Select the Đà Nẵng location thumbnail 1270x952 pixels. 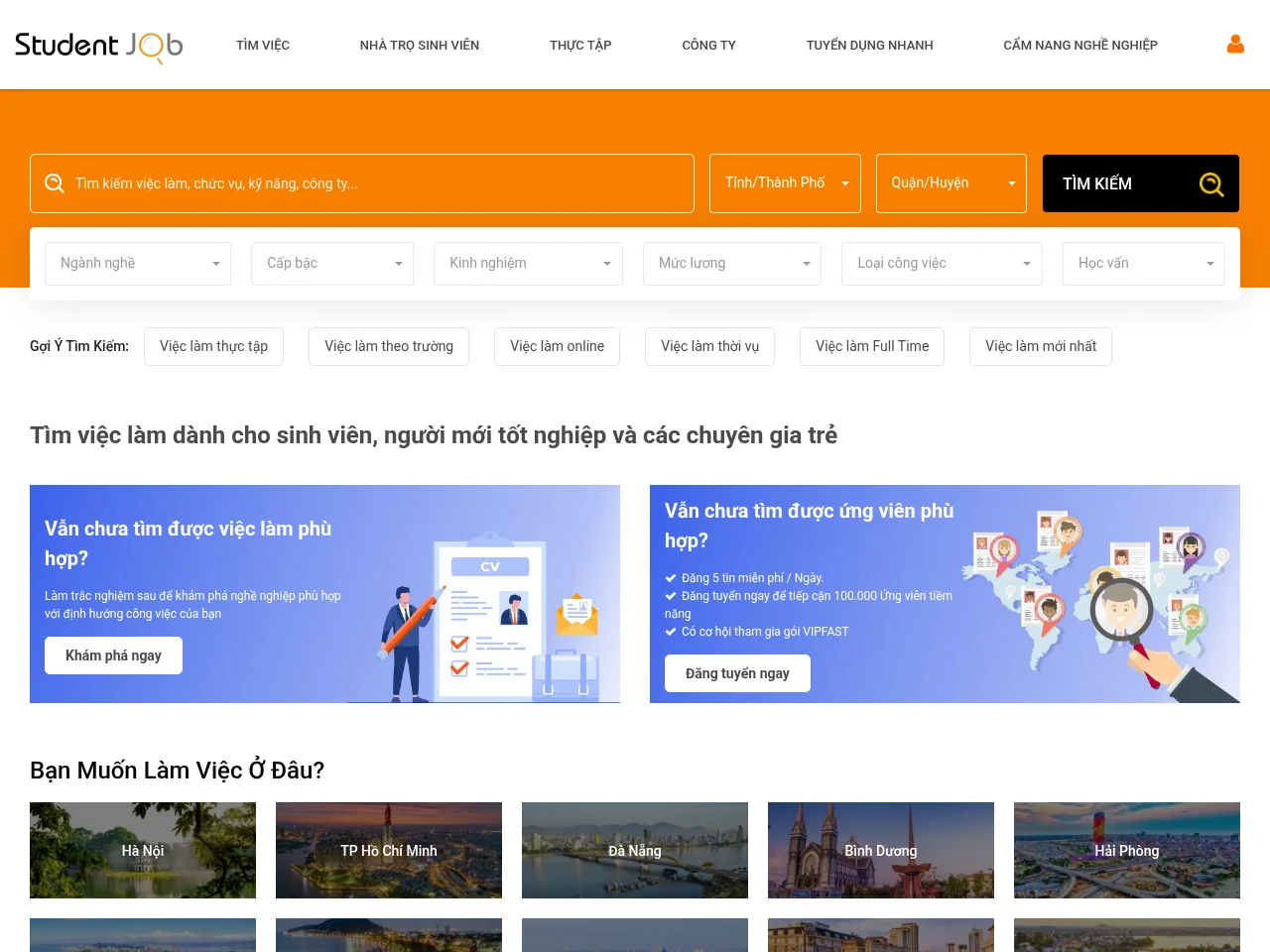point(635,851)
